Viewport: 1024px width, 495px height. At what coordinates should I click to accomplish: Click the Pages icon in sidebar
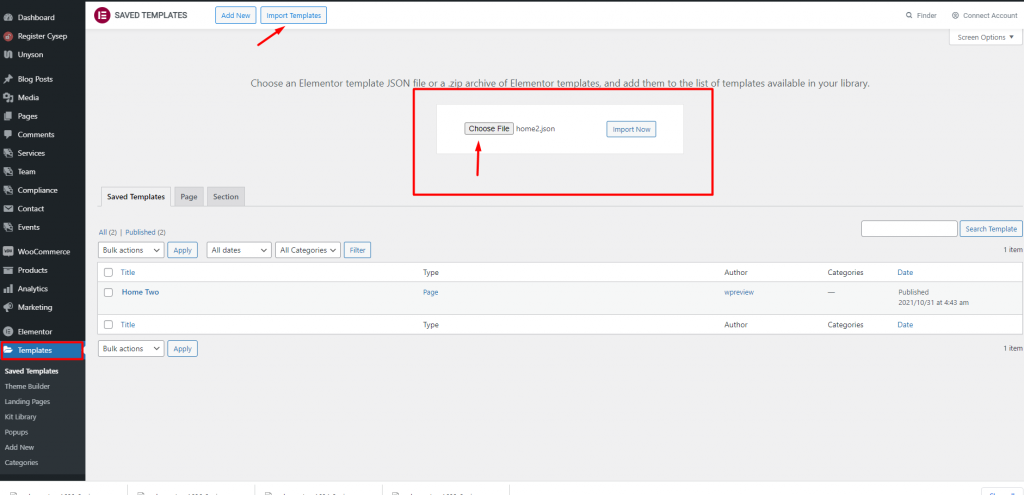click(x=8, y=116)
